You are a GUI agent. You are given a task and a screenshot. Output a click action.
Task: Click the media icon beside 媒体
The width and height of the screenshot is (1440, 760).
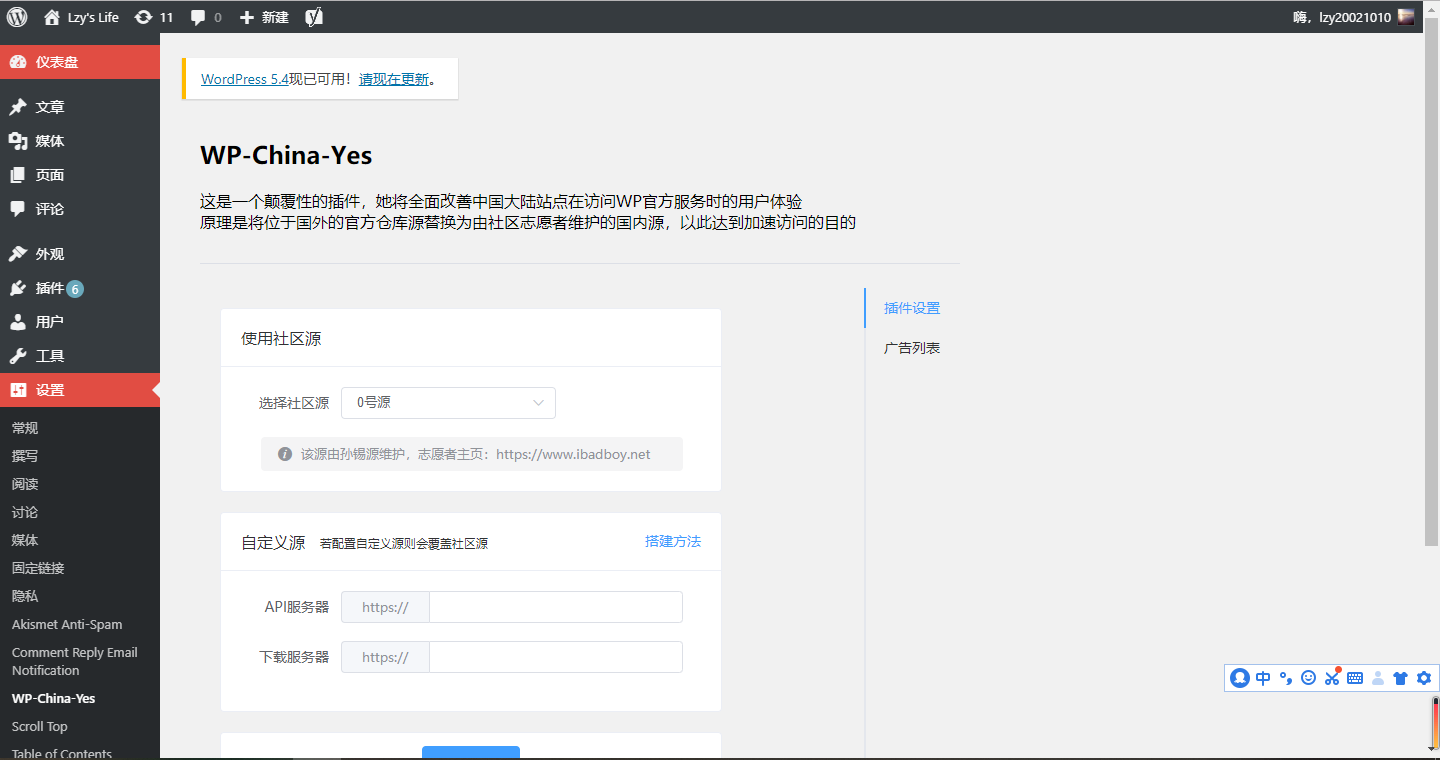18,141
